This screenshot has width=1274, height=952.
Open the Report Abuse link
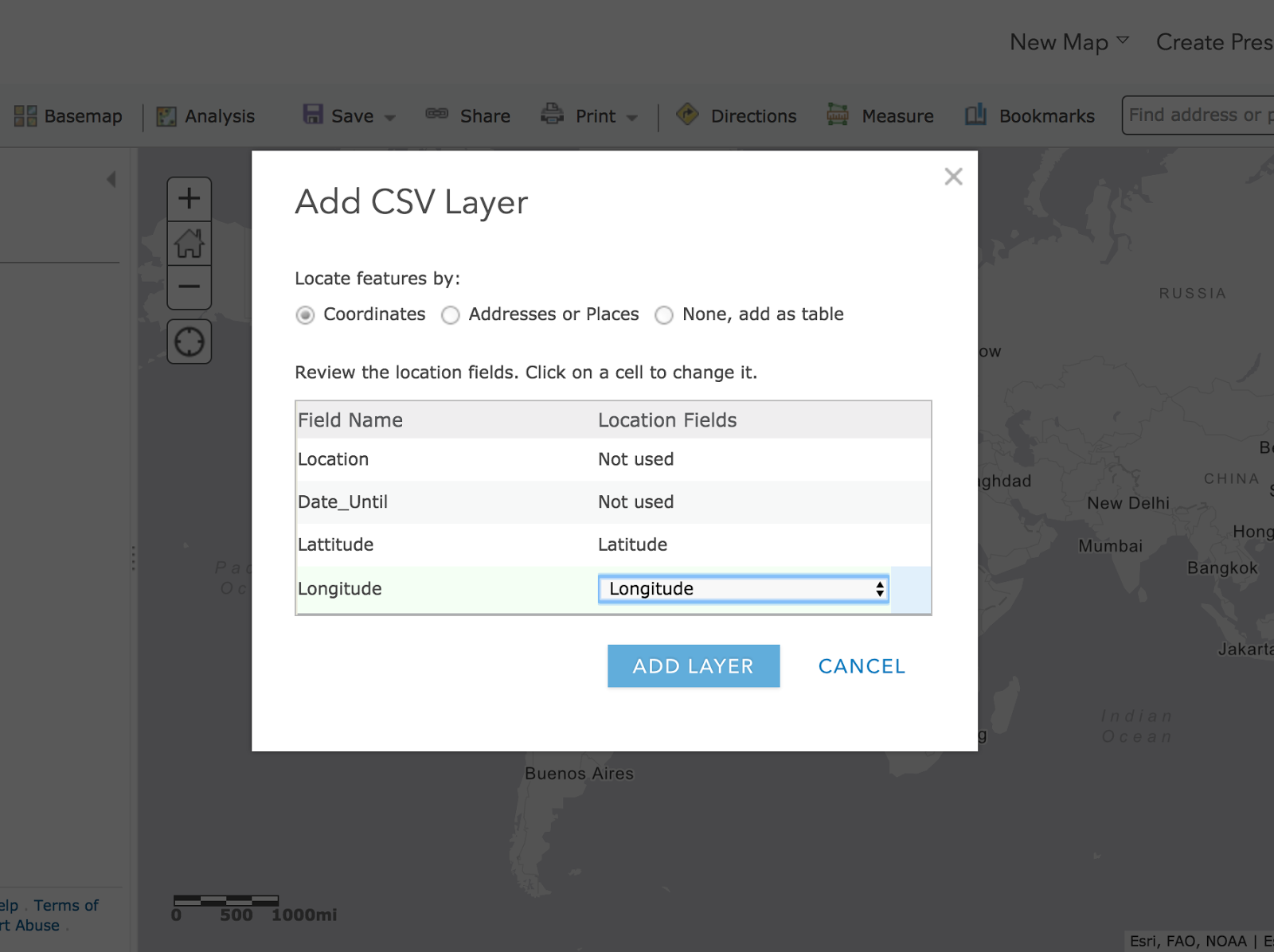coord(29,926)
